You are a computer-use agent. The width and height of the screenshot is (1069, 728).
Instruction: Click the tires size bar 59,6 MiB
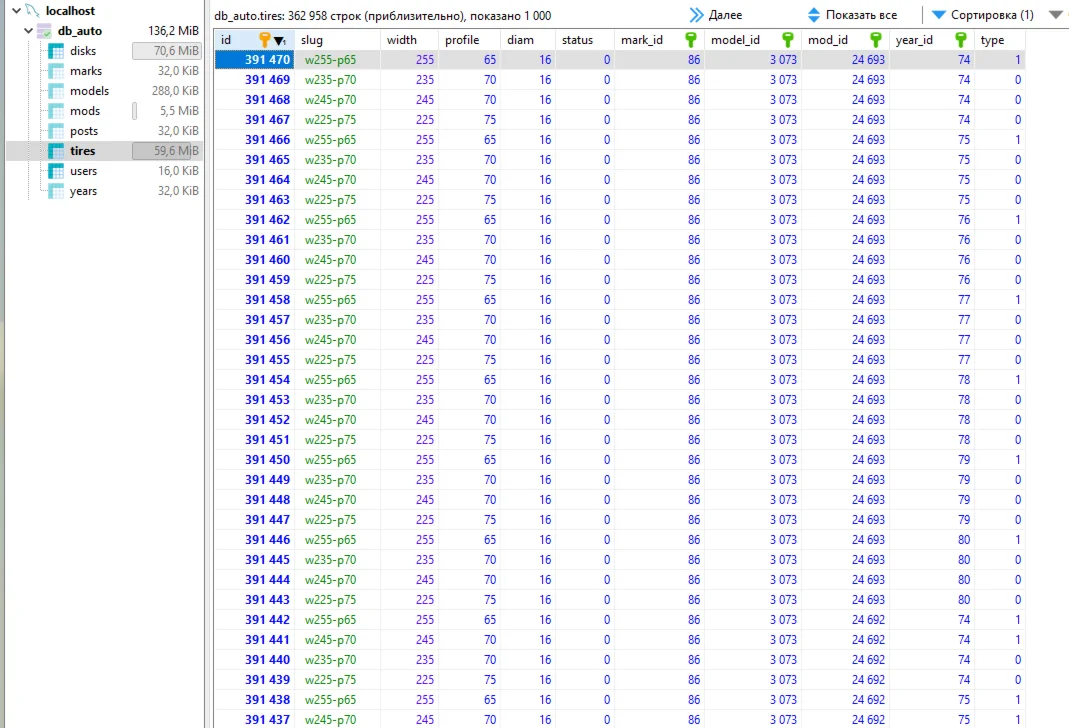pos(167,151)
